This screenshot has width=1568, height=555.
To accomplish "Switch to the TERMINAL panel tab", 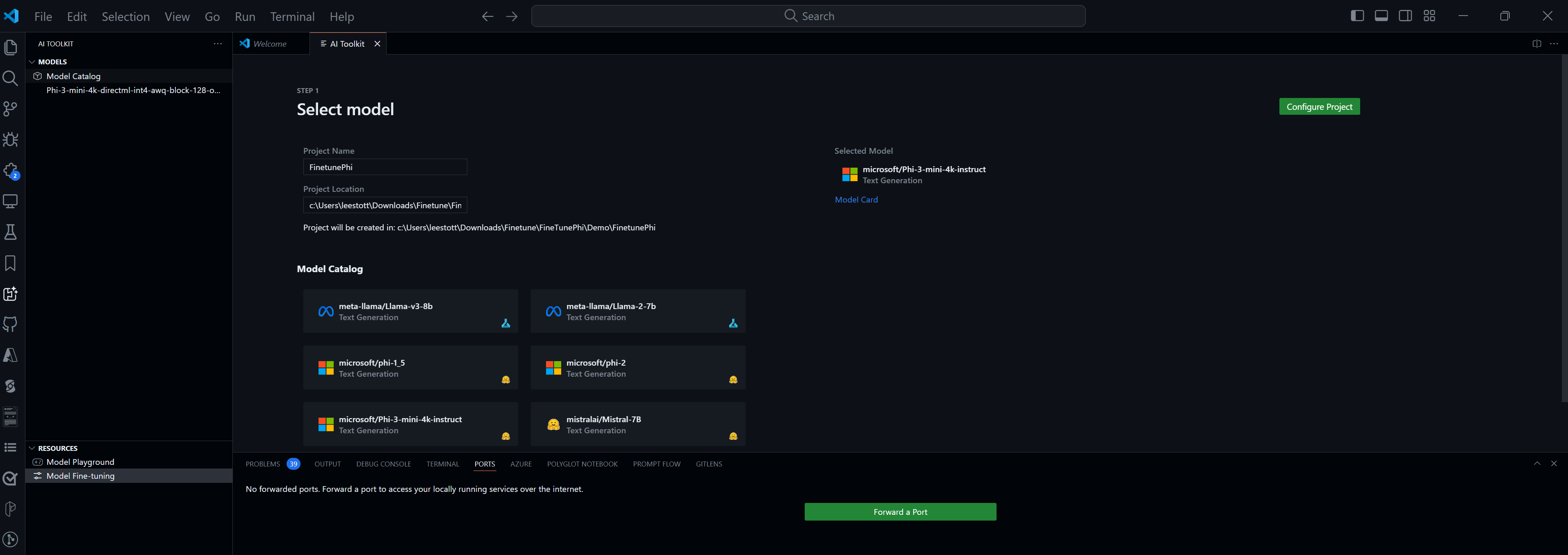I will (442, 464).
